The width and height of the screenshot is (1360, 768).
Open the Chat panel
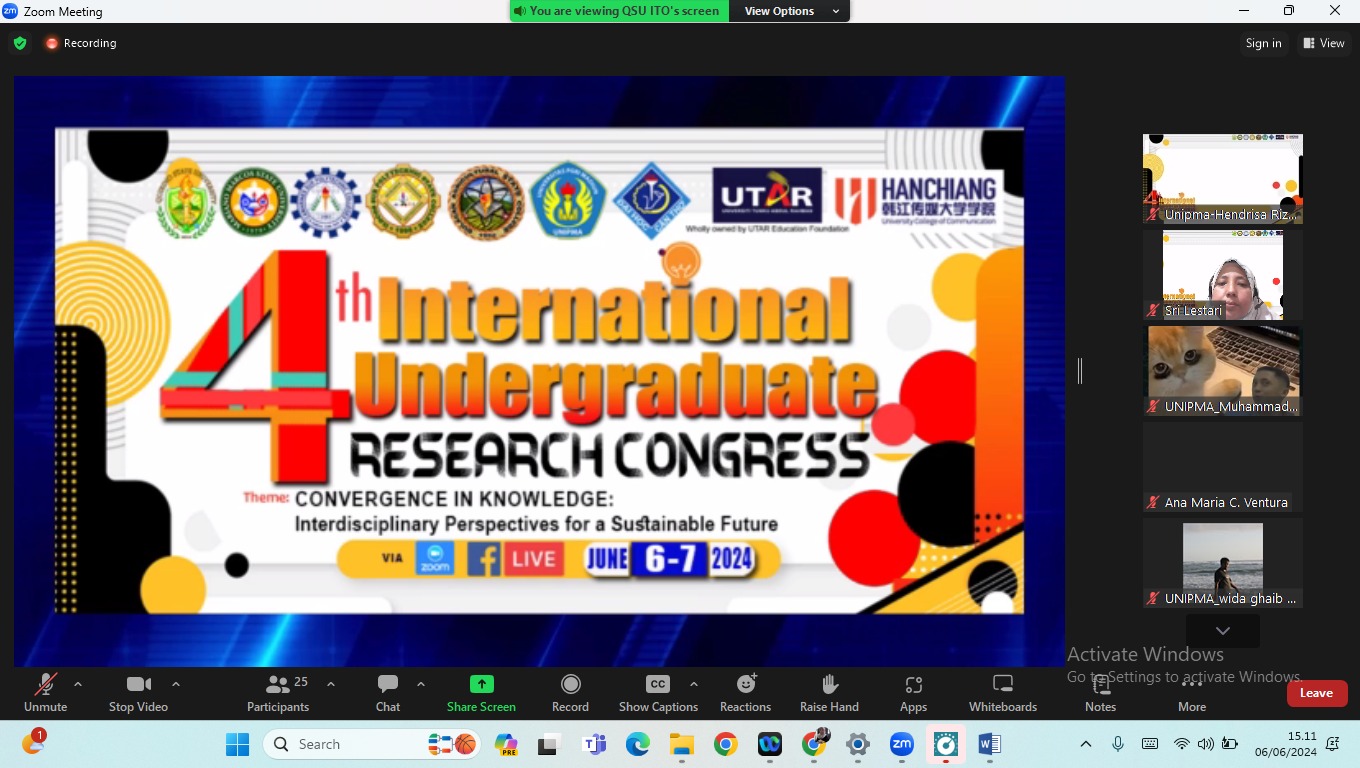388,693
